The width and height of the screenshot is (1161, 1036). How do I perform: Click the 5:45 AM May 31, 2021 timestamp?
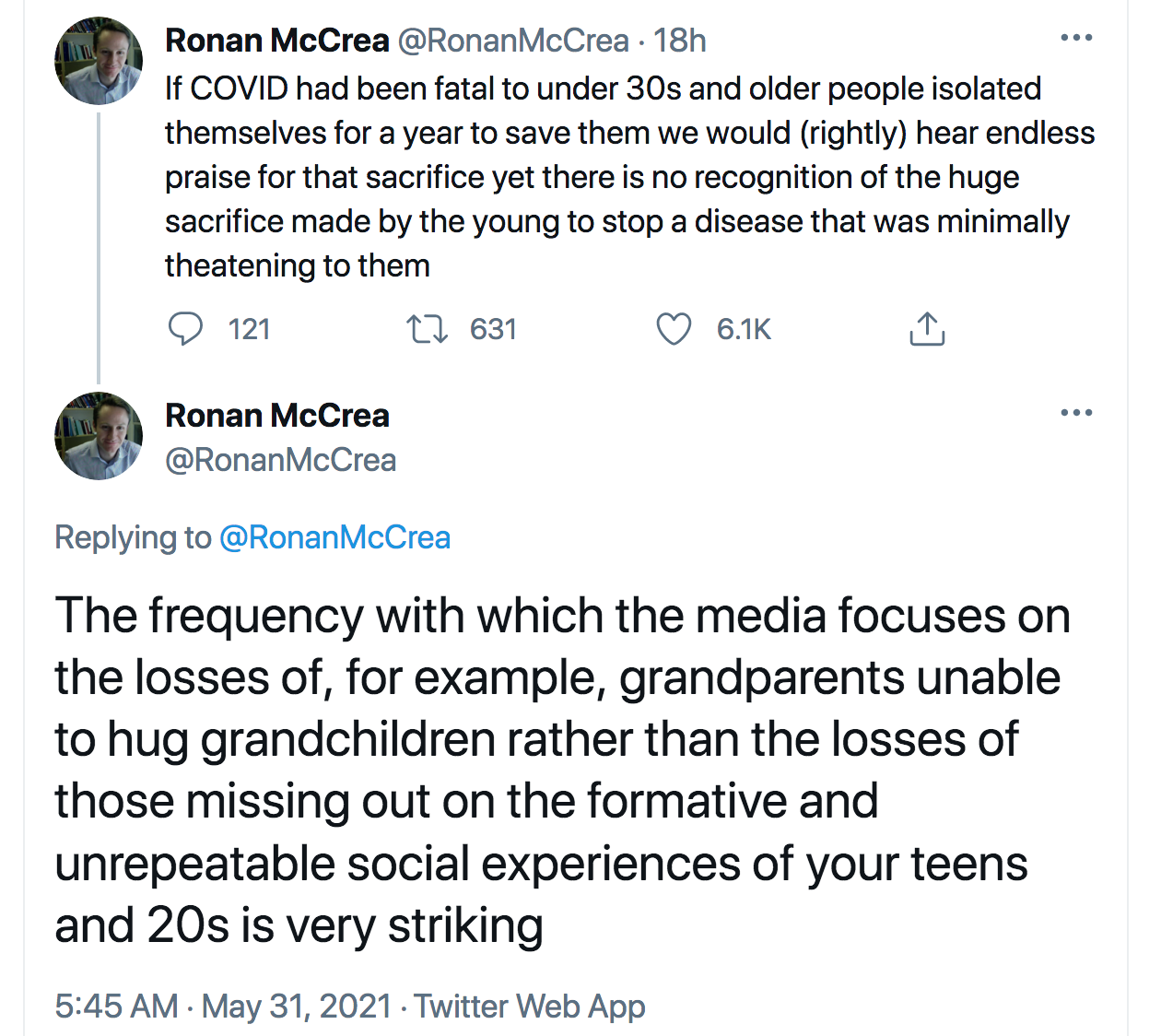(x=223, y=1006)
